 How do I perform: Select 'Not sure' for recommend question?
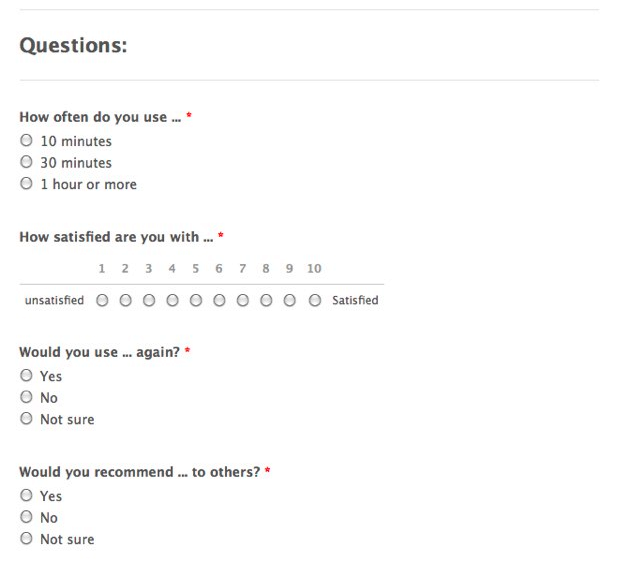(26, 539)
